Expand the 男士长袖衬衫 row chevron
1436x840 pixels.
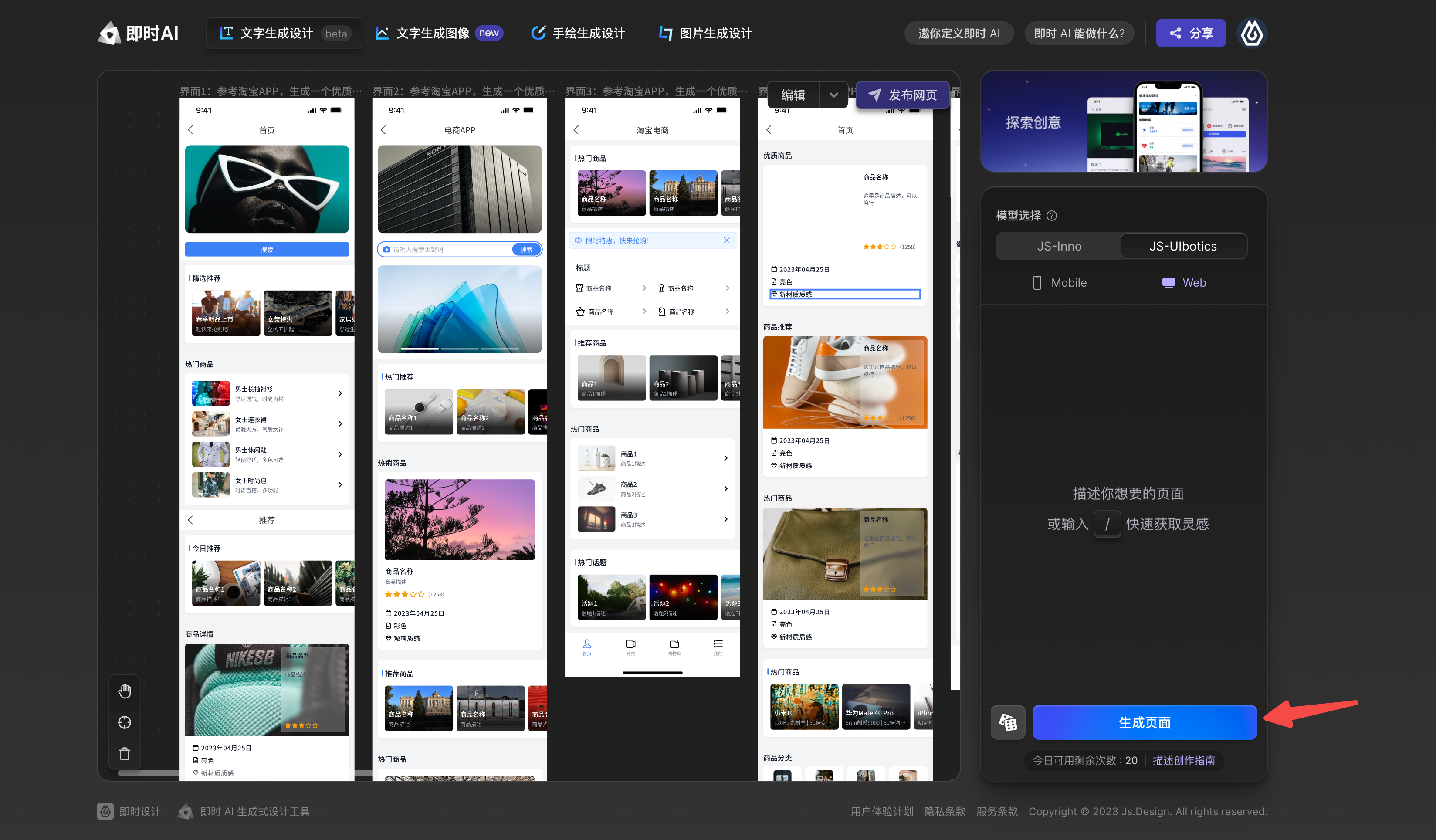(x=340, y=393)
